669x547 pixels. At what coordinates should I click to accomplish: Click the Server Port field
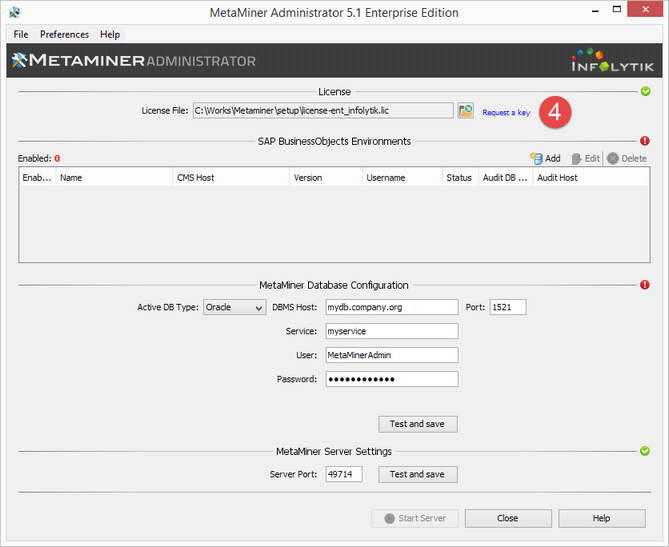pyautogui.click(x=344, y=474)
